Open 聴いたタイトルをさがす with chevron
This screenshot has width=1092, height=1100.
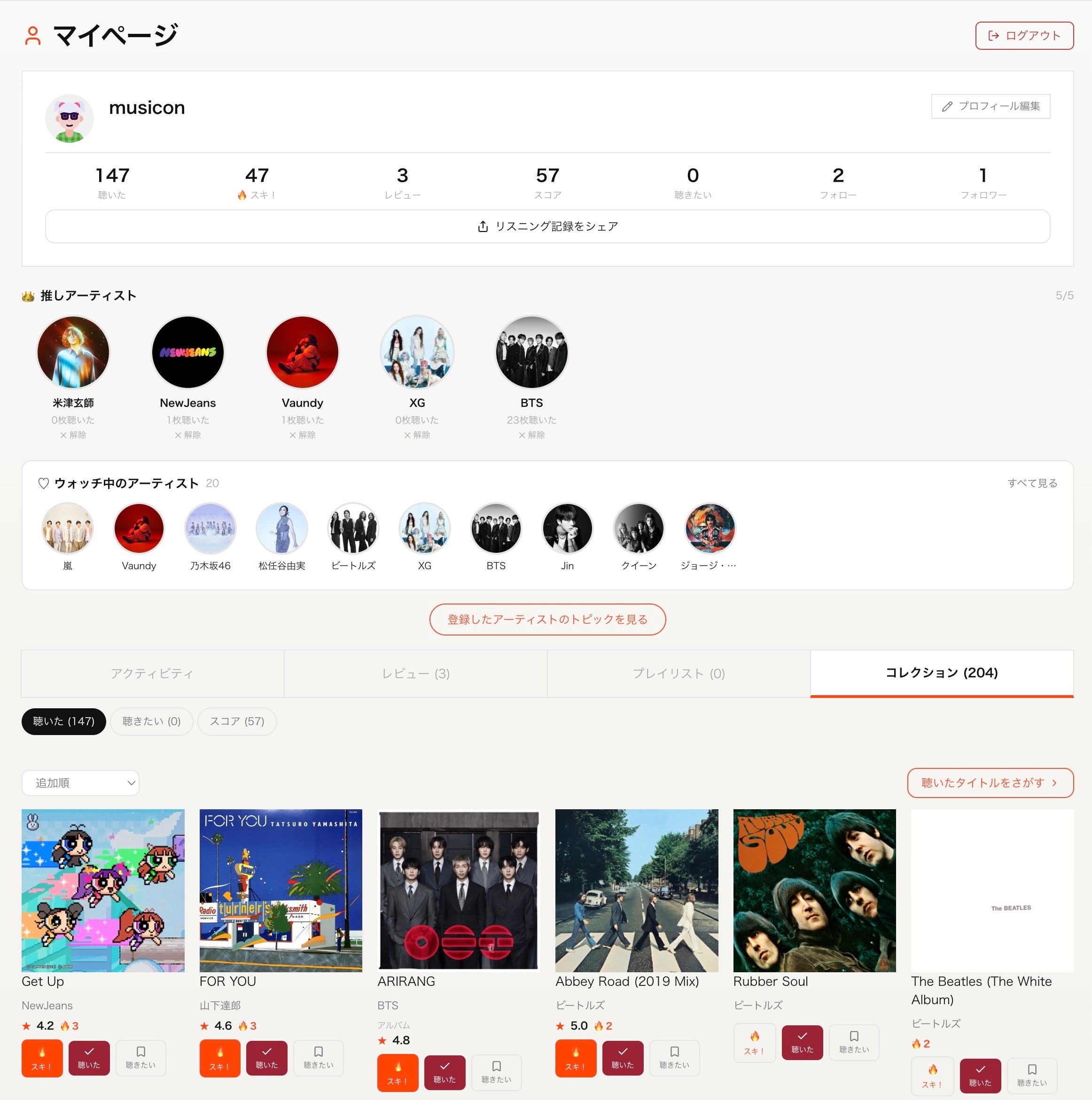click(990, 783)
